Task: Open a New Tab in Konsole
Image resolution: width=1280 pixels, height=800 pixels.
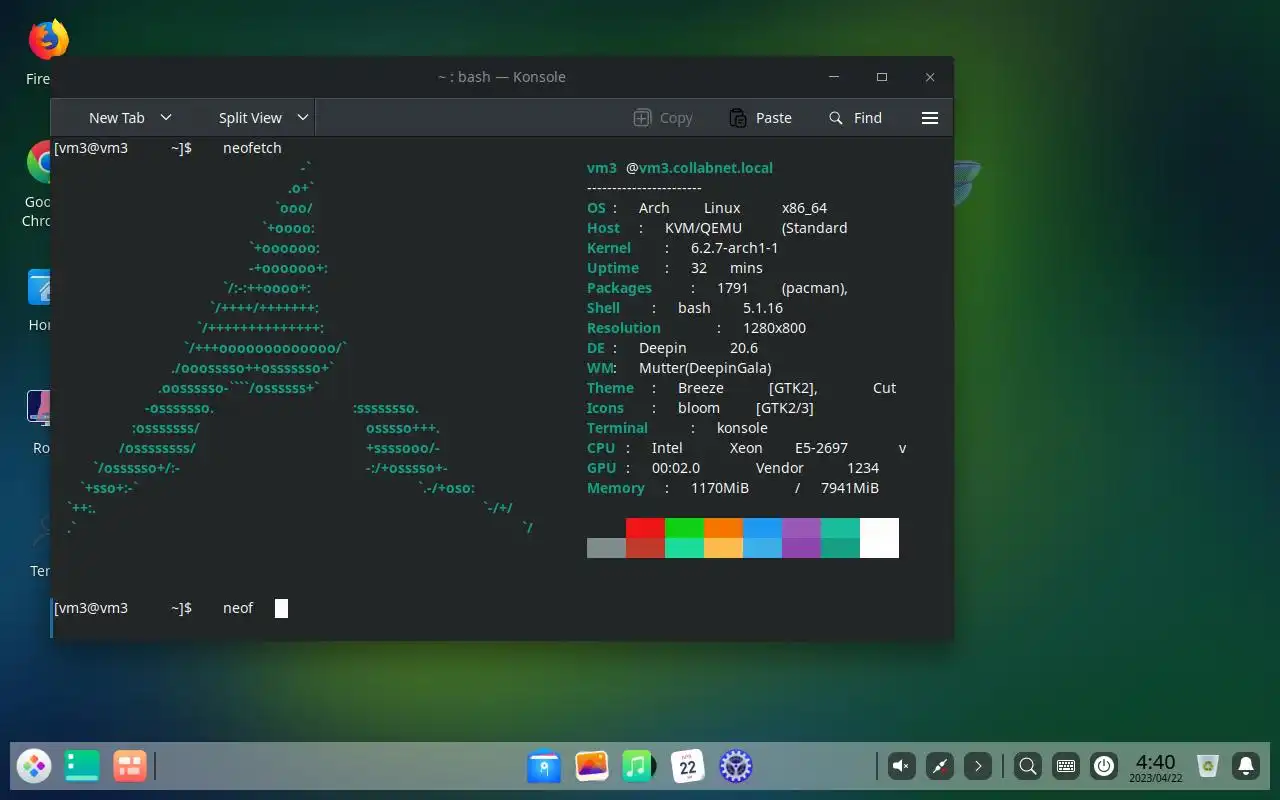Action: (x=116, y=118)
